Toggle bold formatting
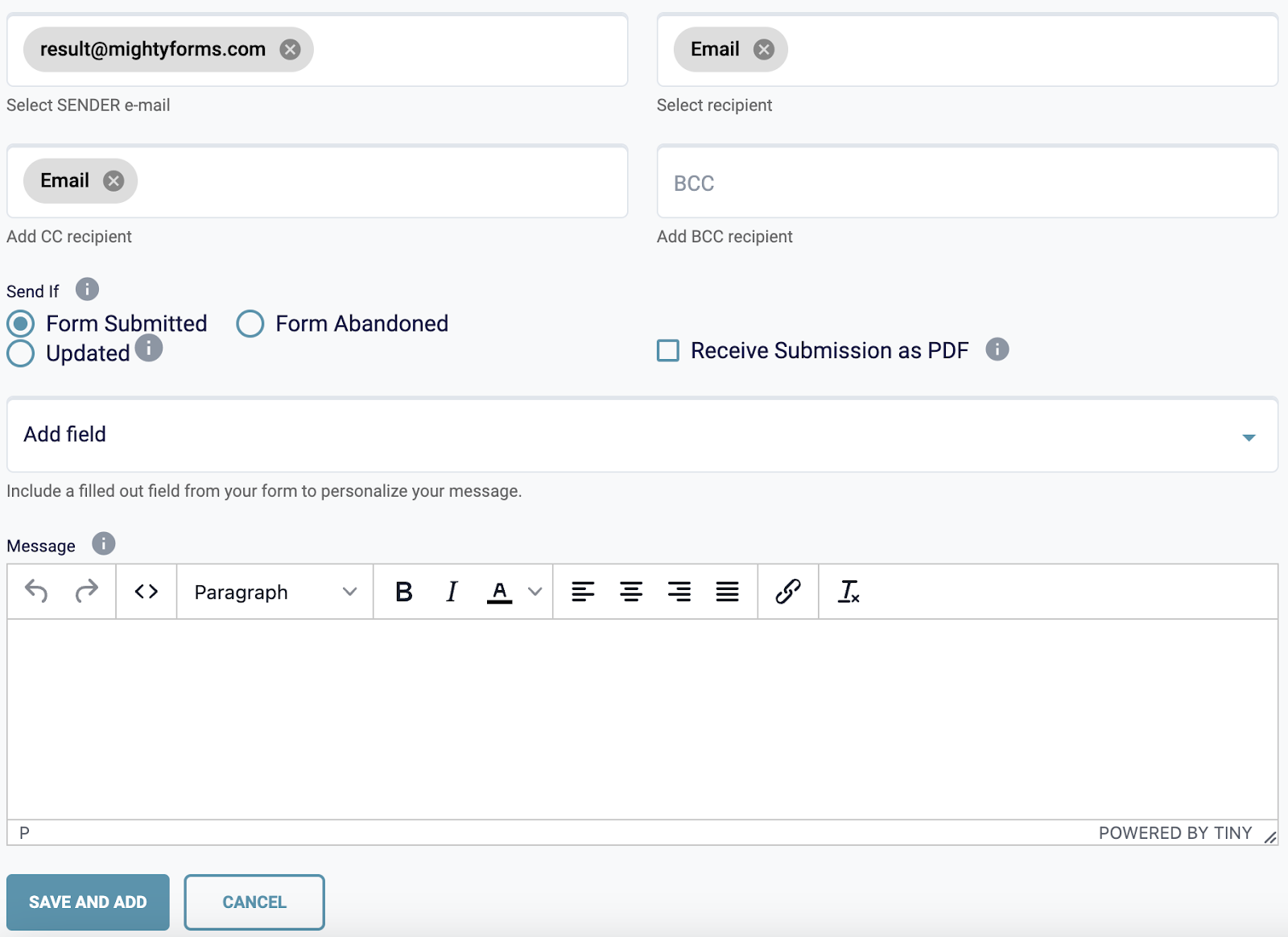 (404, 592)
